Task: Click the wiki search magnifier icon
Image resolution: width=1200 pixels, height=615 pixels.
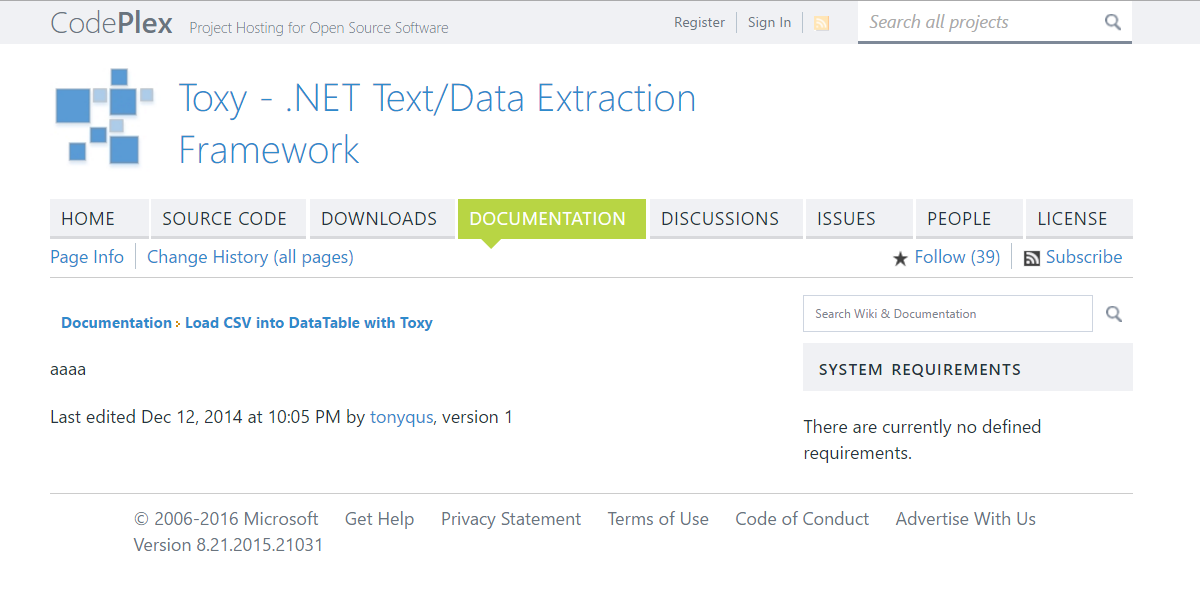Action: (1114, 314)
